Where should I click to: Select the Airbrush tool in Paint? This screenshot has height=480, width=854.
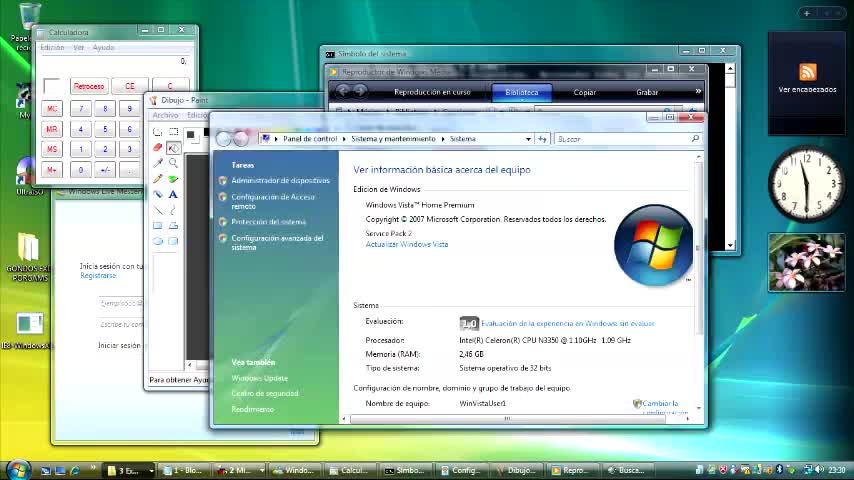157,194
